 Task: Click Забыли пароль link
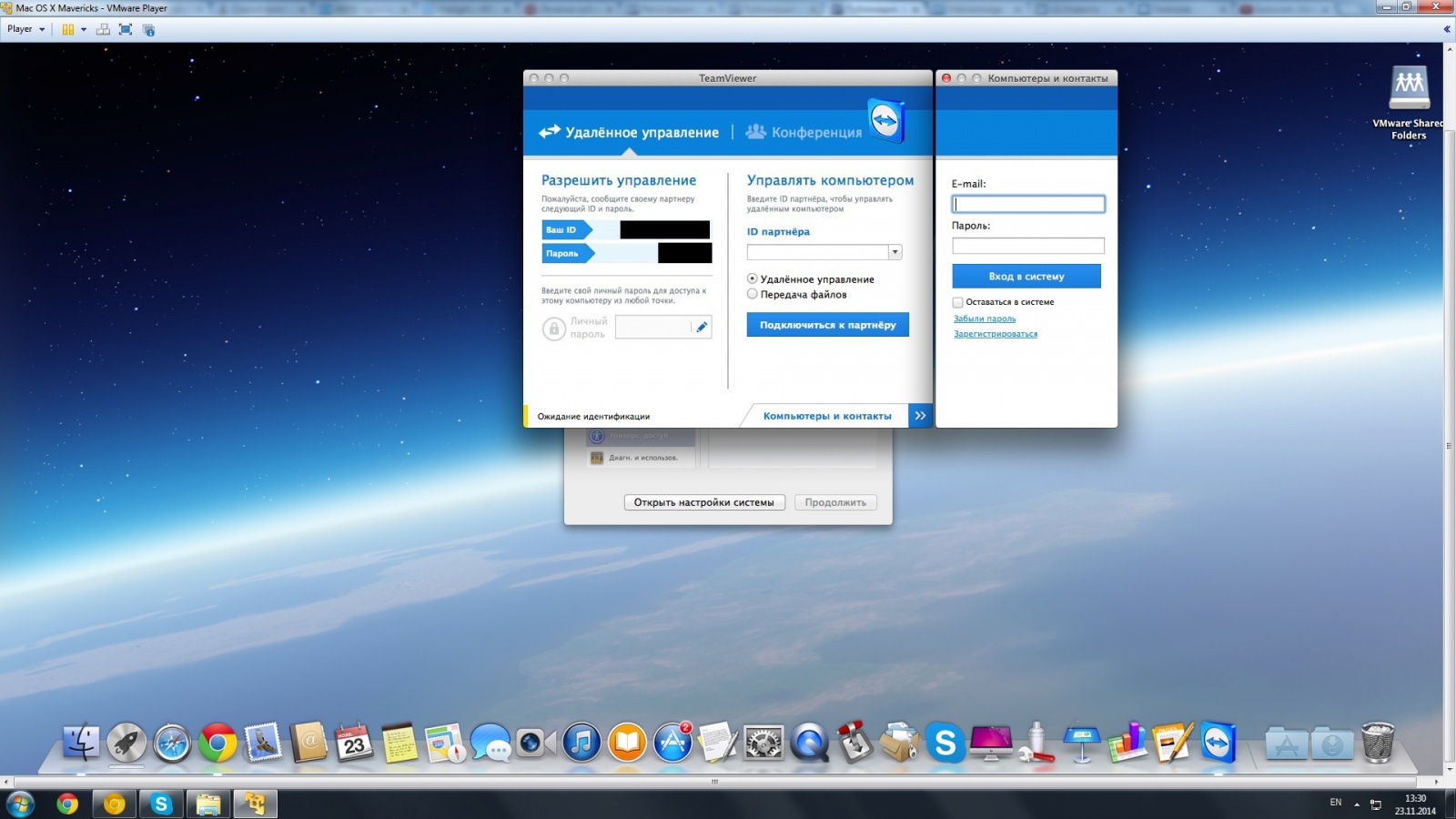click(985, 318)
